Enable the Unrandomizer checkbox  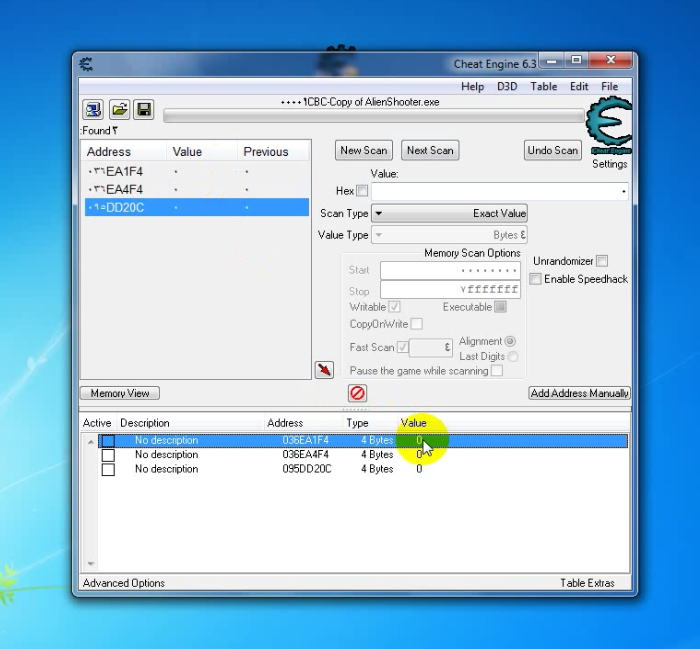pos(602,261)
